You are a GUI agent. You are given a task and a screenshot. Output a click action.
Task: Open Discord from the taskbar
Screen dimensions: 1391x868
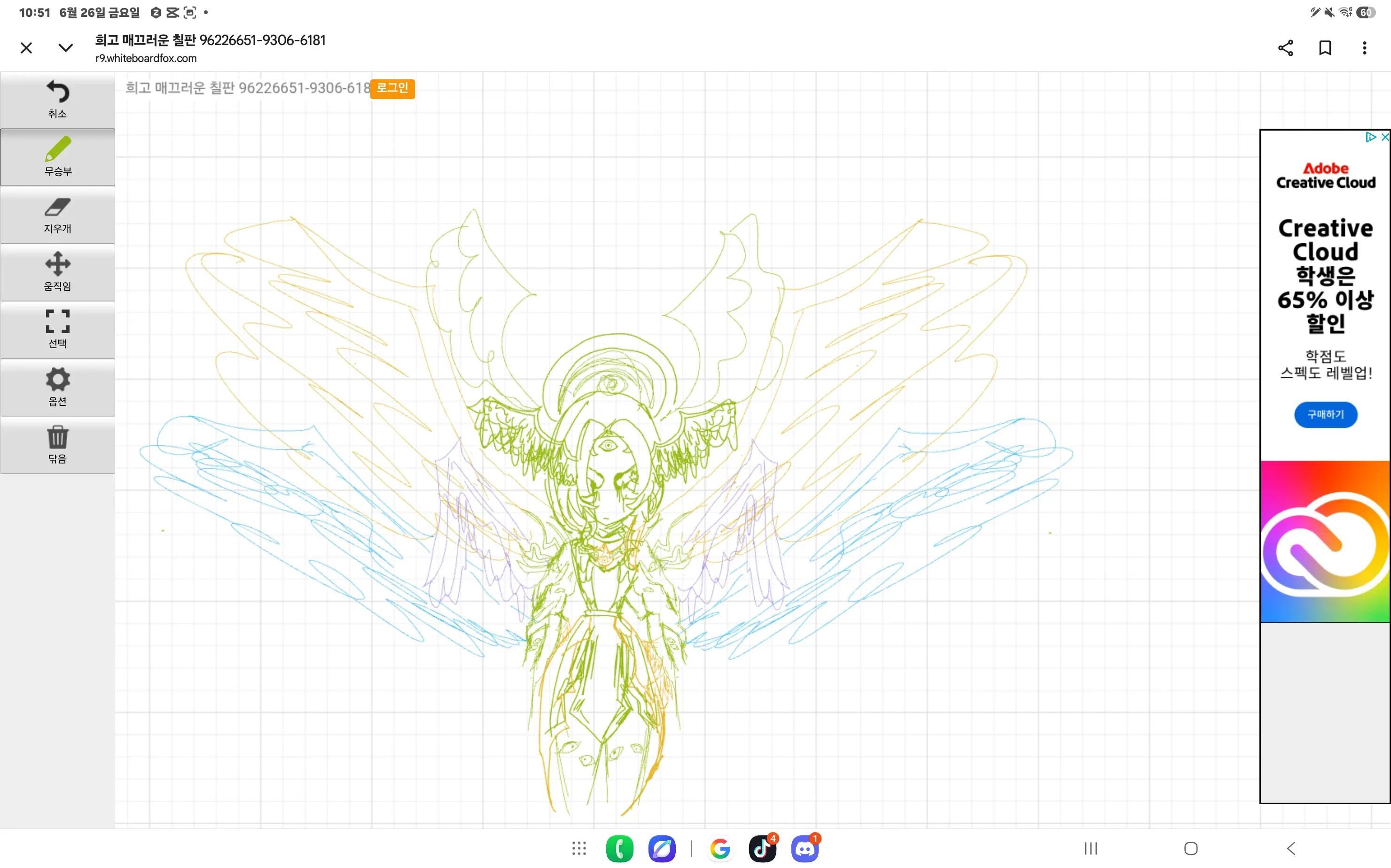point(805,848)
